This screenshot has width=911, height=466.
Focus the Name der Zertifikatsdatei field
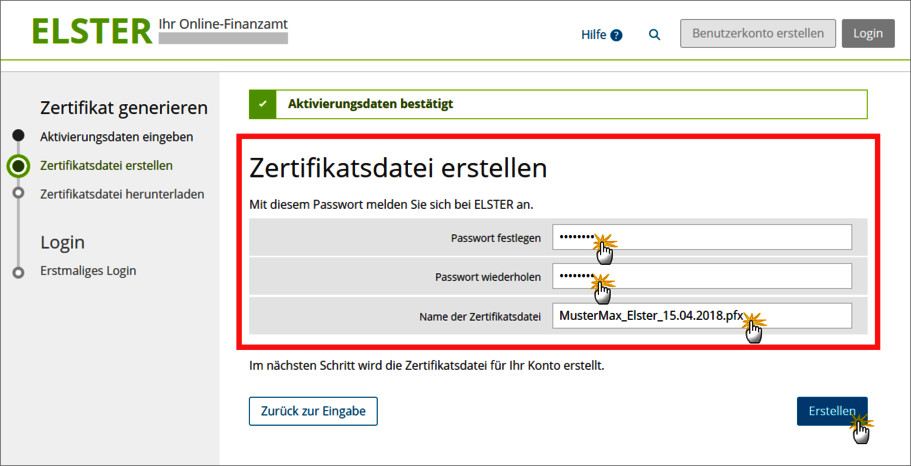(702, 316)
